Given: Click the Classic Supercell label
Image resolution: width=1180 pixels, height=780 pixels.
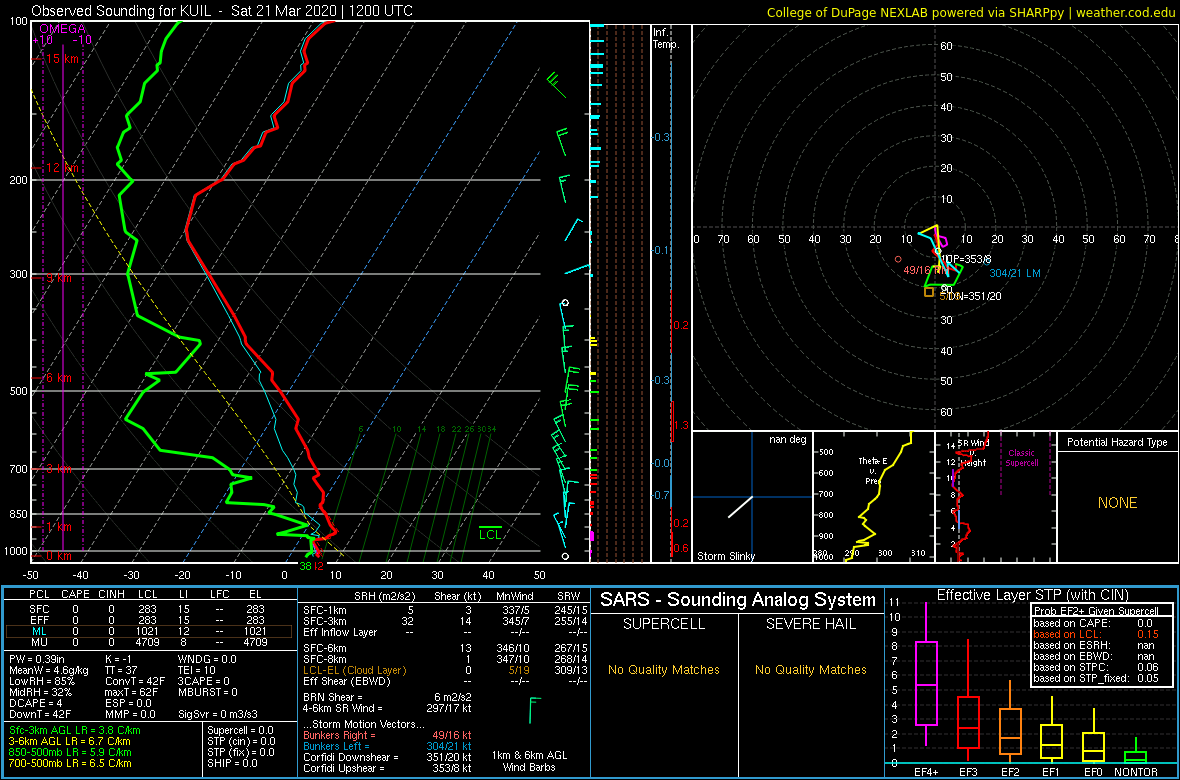Looking at the screenshot, I should pos(1021,456).
